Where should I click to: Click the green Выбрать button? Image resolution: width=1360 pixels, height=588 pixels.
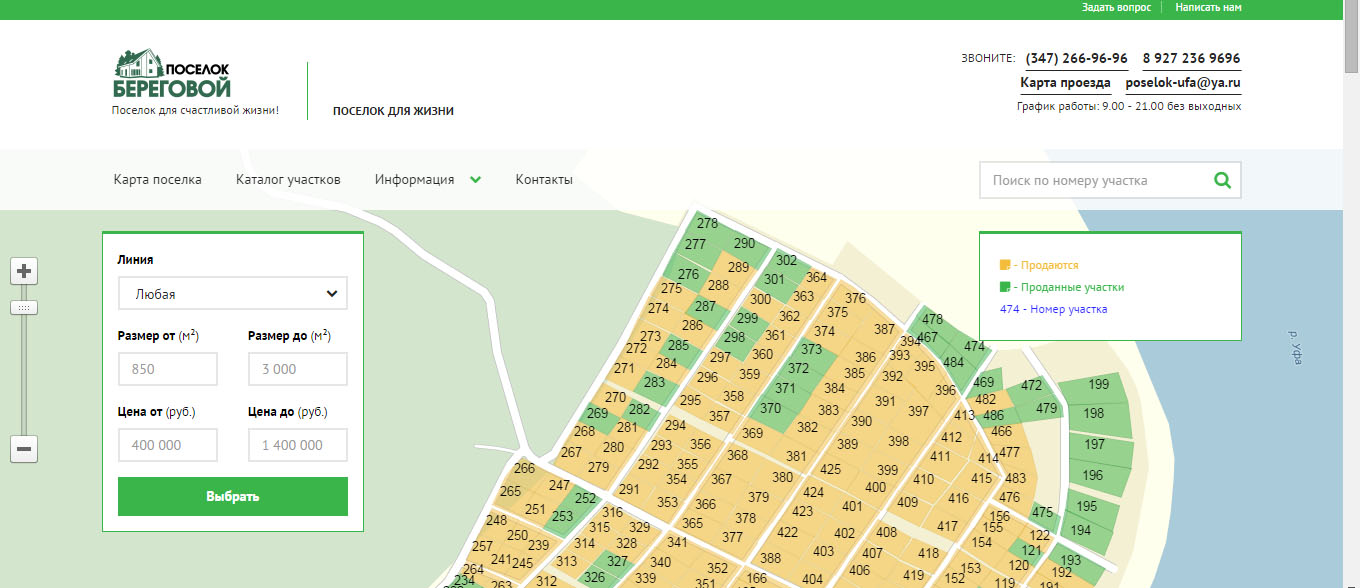click(233, 496)
